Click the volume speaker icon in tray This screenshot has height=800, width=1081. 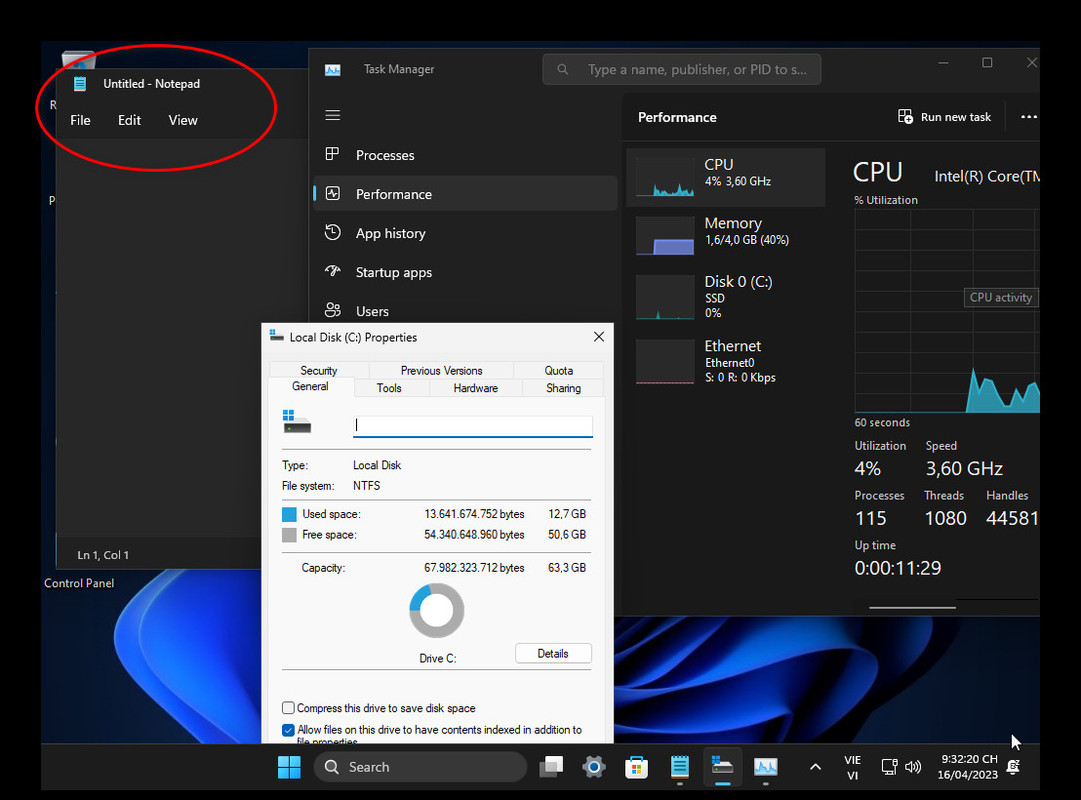(913, 767)
